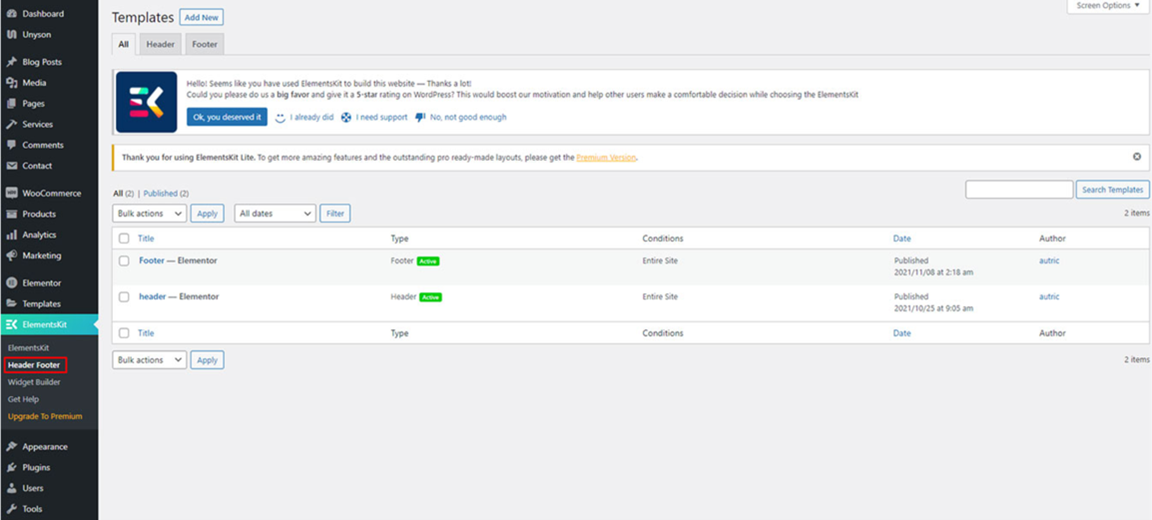This screenshot has width=1152, height=520.
Task: Open the WooCommerce icon
Action: click(x=11, y=193)
